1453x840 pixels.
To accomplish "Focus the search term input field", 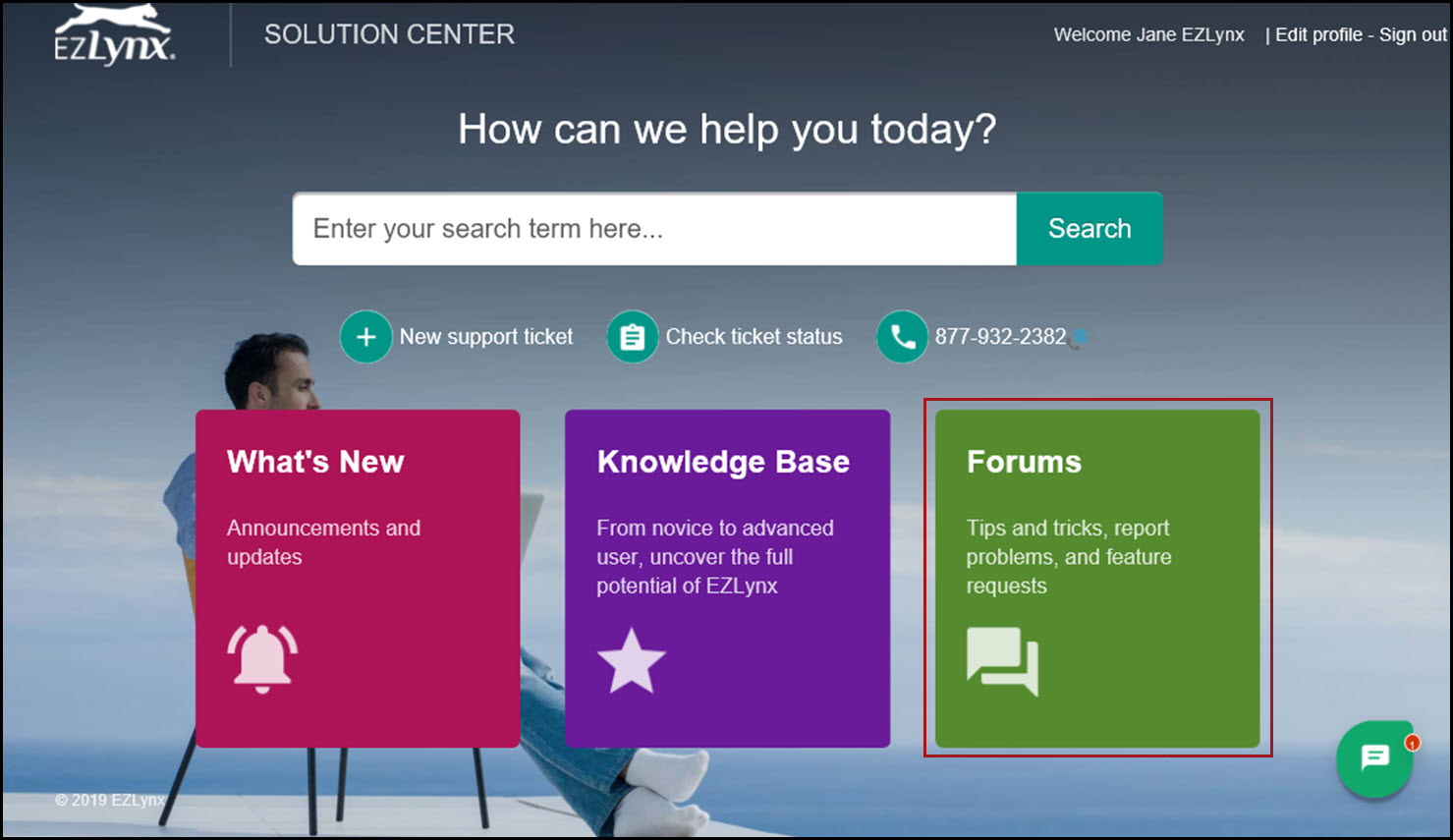I will point(654,229).
